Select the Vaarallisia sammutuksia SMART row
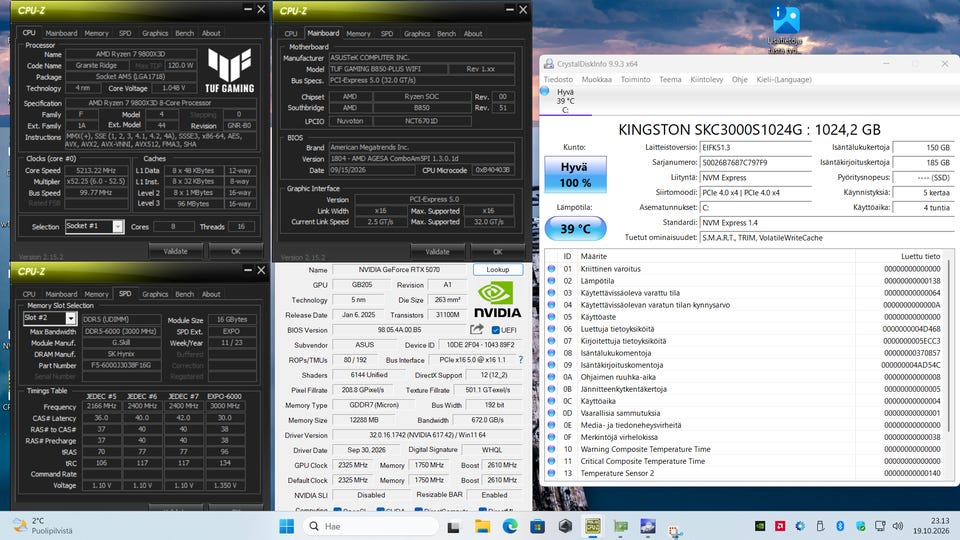Image resolution: width=960 pixels, height=540 pixels. 746,413
